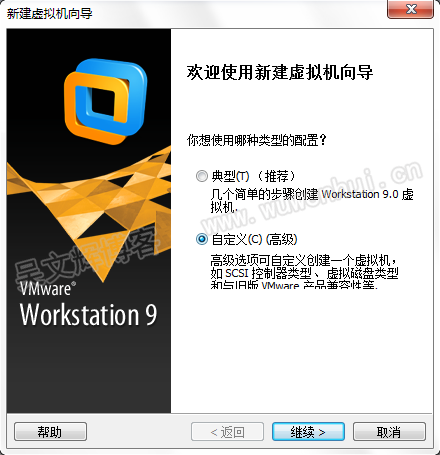The width and height of the screenshot is (440, 455).
Task: Click the VMware brand text in banner
Action: click(x=47, y=288)
